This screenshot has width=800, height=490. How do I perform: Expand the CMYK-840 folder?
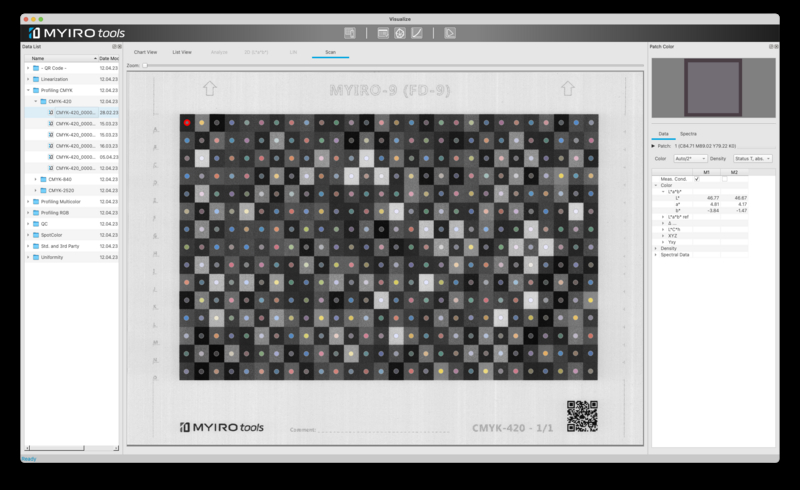point(36,179)
